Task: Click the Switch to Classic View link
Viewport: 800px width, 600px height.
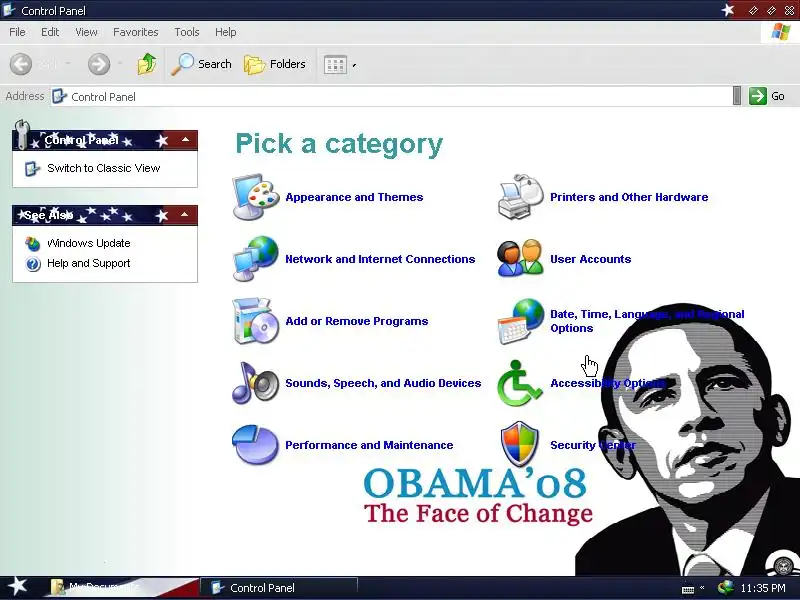Action: coord(104,168)
